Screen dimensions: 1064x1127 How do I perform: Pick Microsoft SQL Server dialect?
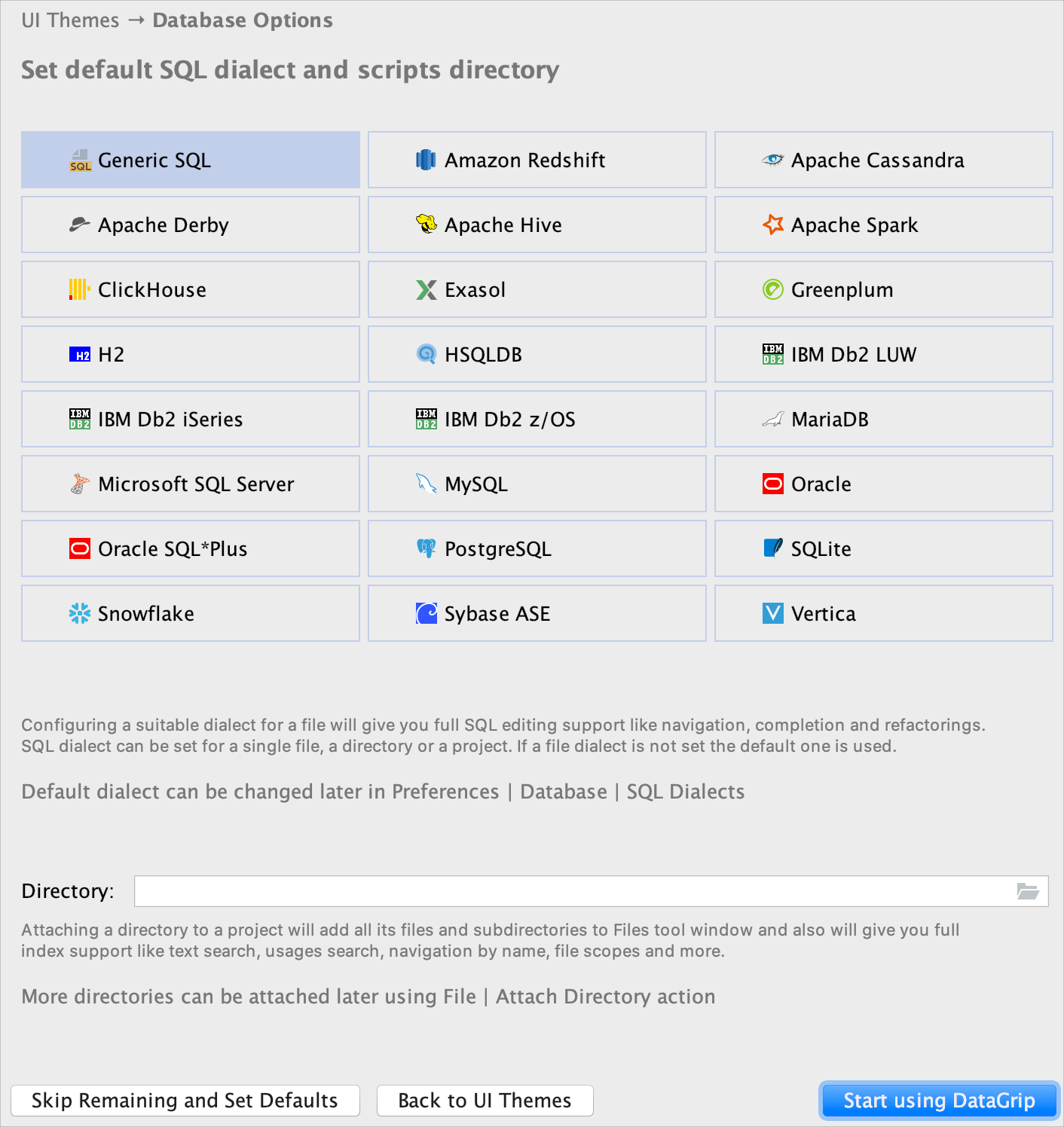tap(191, 484)
